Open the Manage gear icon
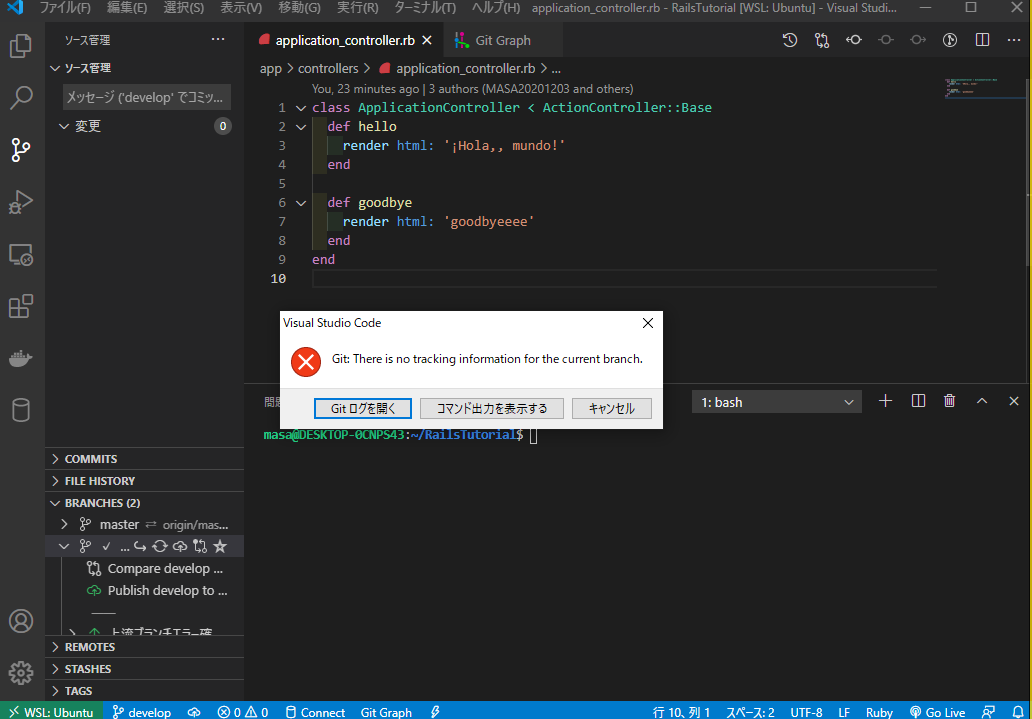1032x719 pixels. point(20,672)
